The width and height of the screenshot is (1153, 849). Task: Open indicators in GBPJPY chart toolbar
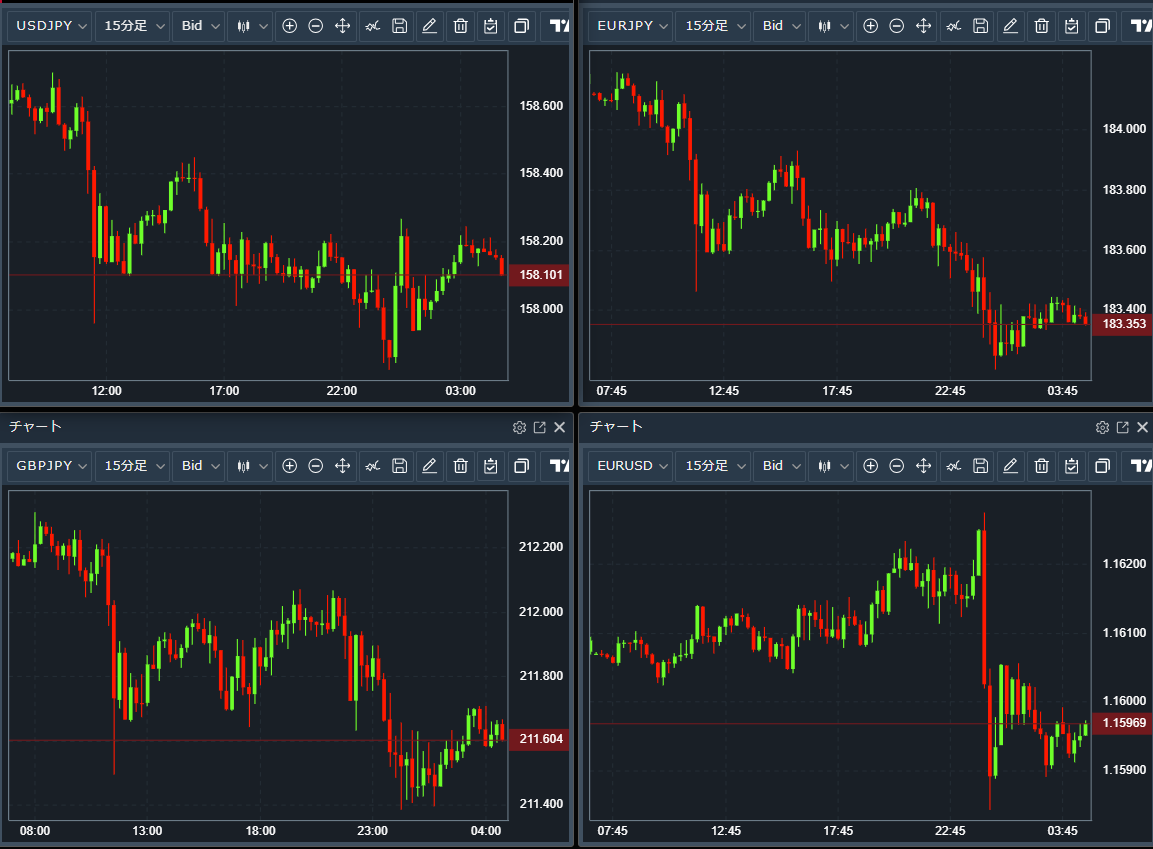click(x=373, y=466)
